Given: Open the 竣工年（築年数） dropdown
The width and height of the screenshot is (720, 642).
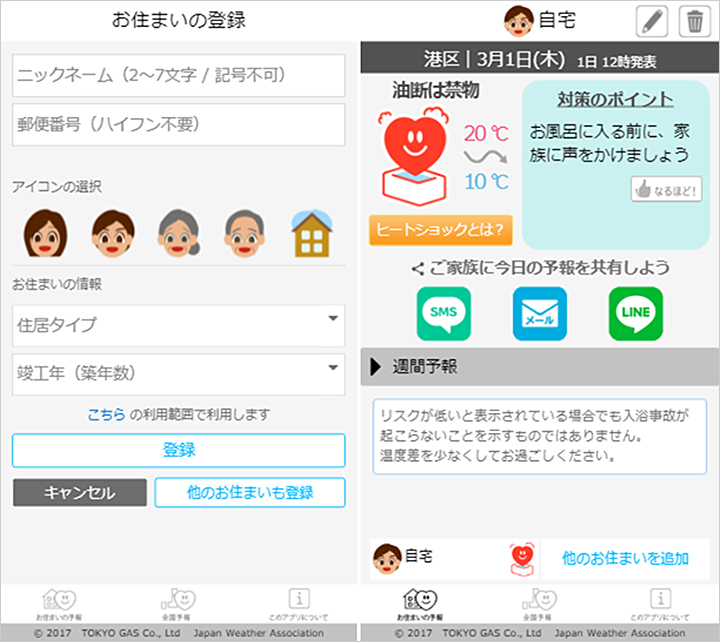Looking at the screenshot, I should [x=179, y=372].
